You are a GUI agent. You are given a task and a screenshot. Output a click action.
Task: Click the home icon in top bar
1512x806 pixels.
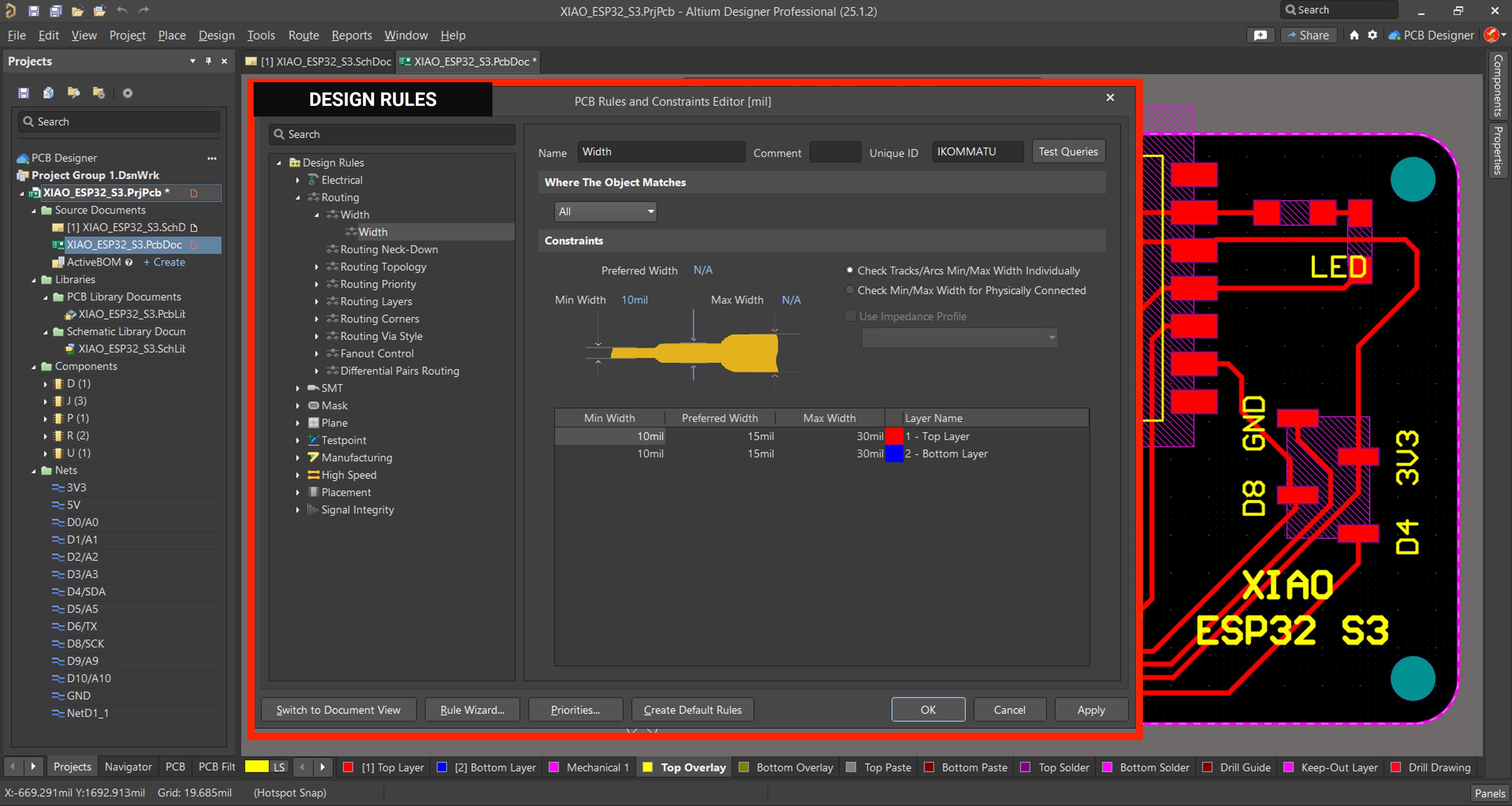[x=1354, y=35]
